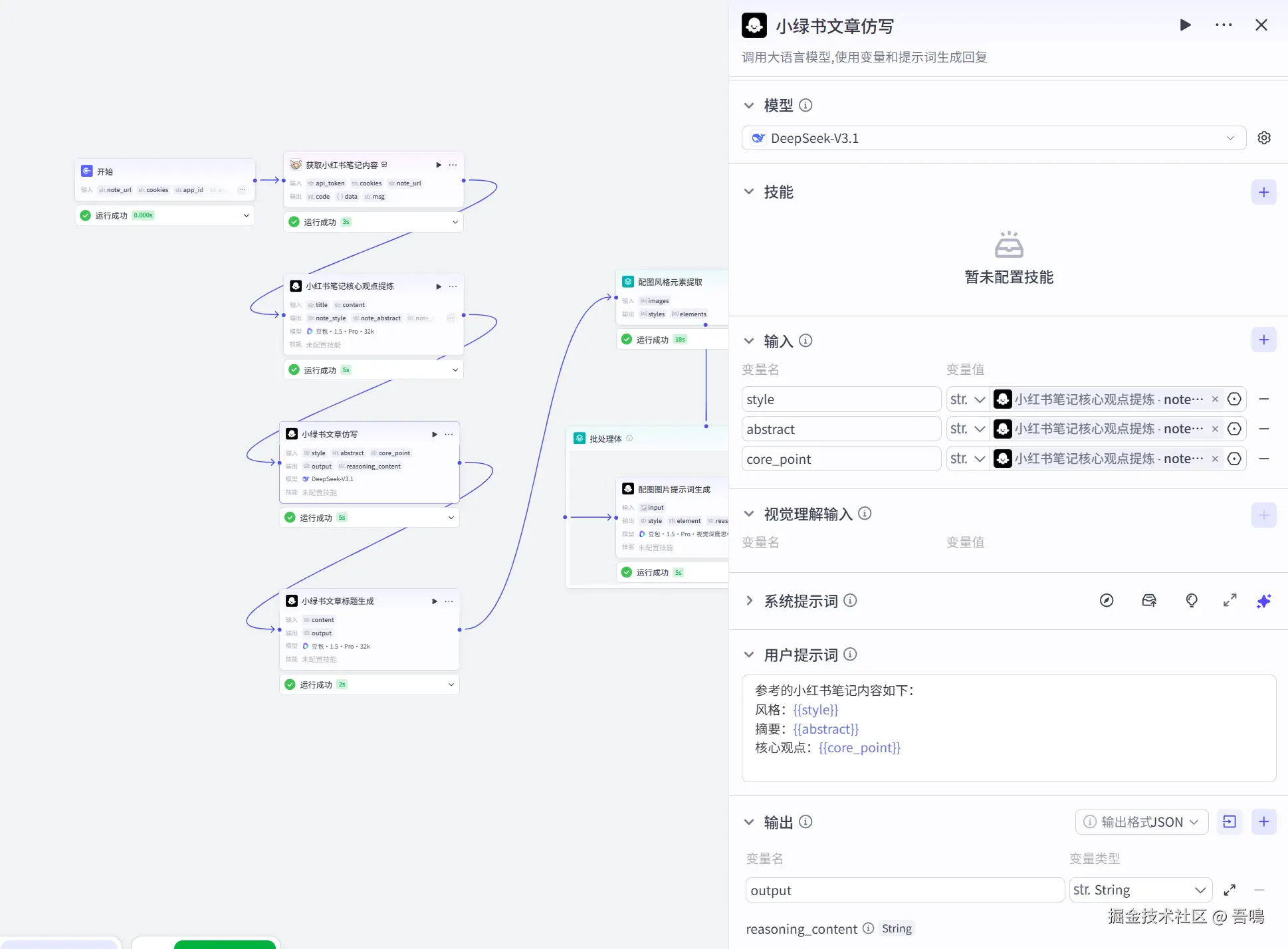The height and width of the screenshot is (949, 1288).
Task: Open the 输出格式JSON format dropdown
Action: (x=1141, y=822)
